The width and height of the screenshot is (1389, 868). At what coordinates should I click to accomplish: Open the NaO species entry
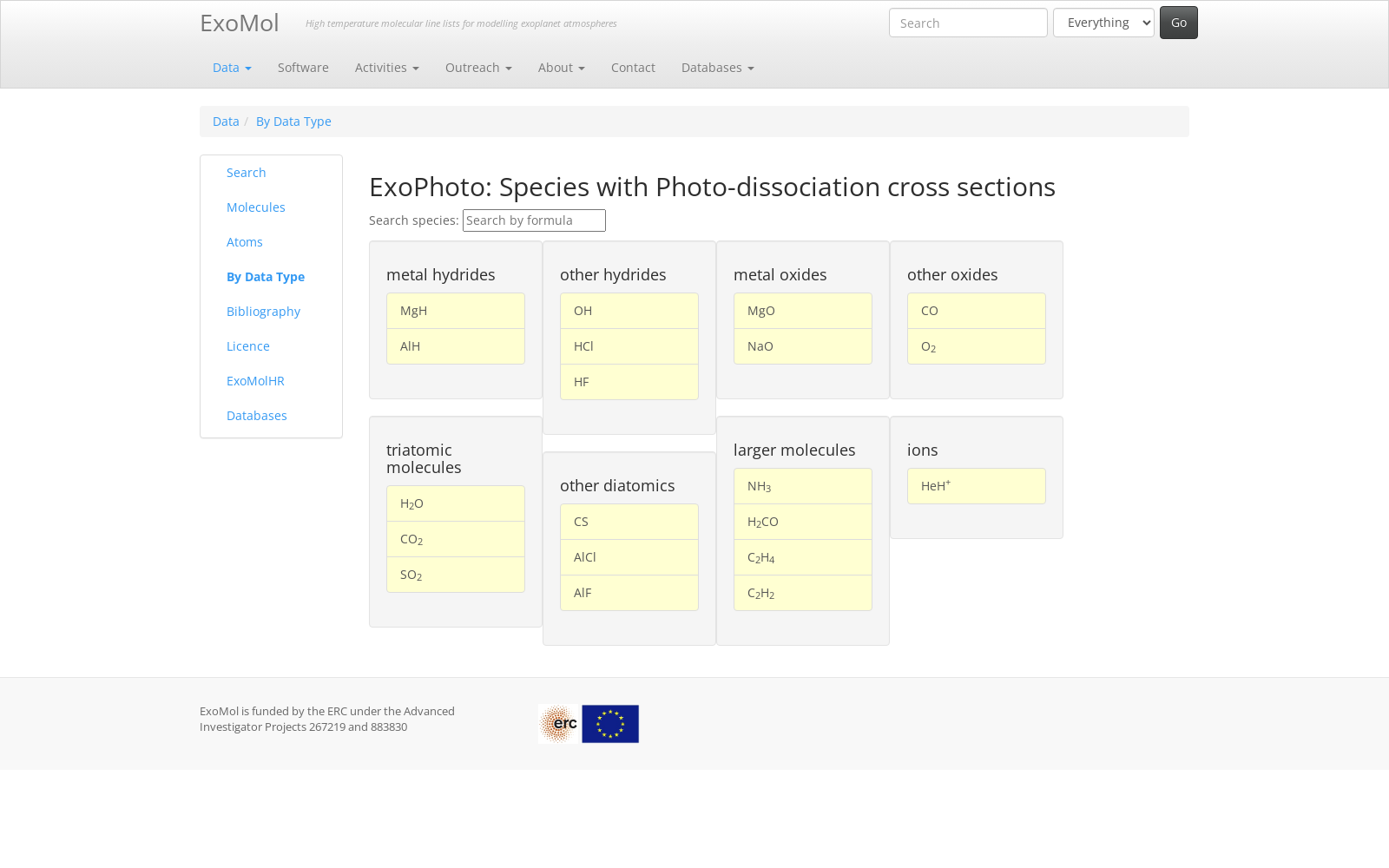click(803, 346)
